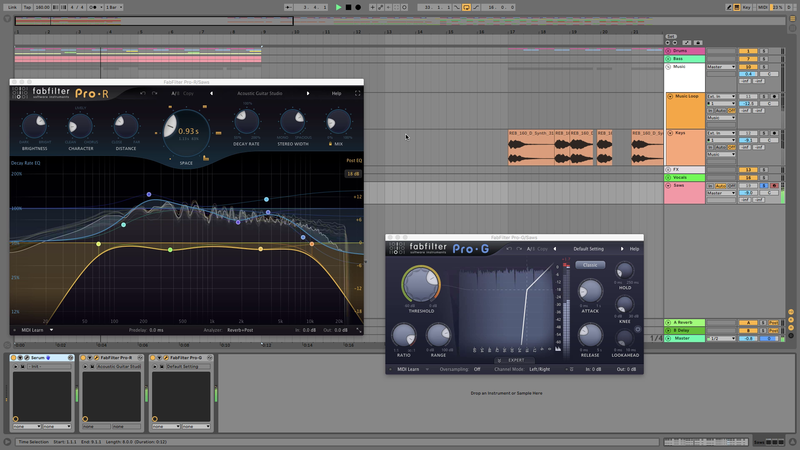Viewport: 800px width, 450px height.
Task: Select previous Pro-R preset with left arrow
Action: (x=212, y=93)
